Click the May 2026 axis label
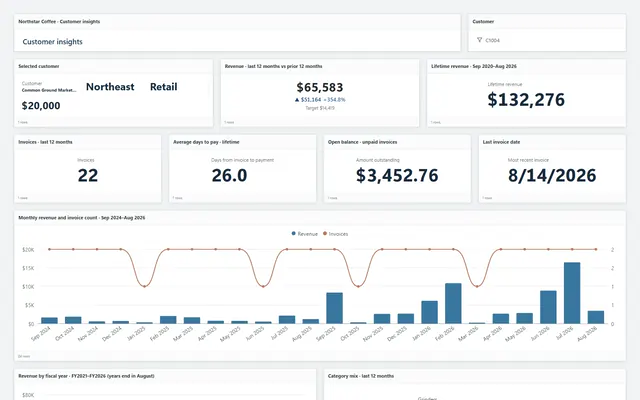 pos(515,334)
